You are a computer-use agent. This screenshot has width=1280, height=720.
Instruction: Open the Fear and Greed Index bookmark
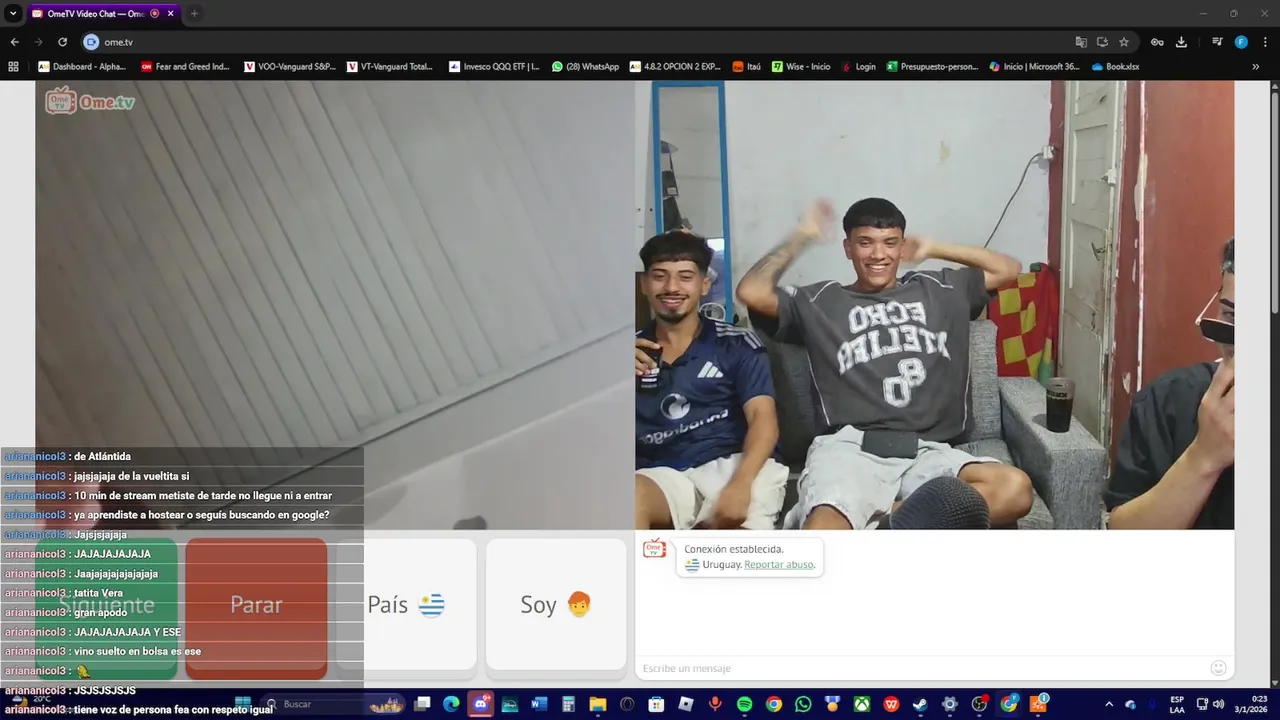(186, 67)
